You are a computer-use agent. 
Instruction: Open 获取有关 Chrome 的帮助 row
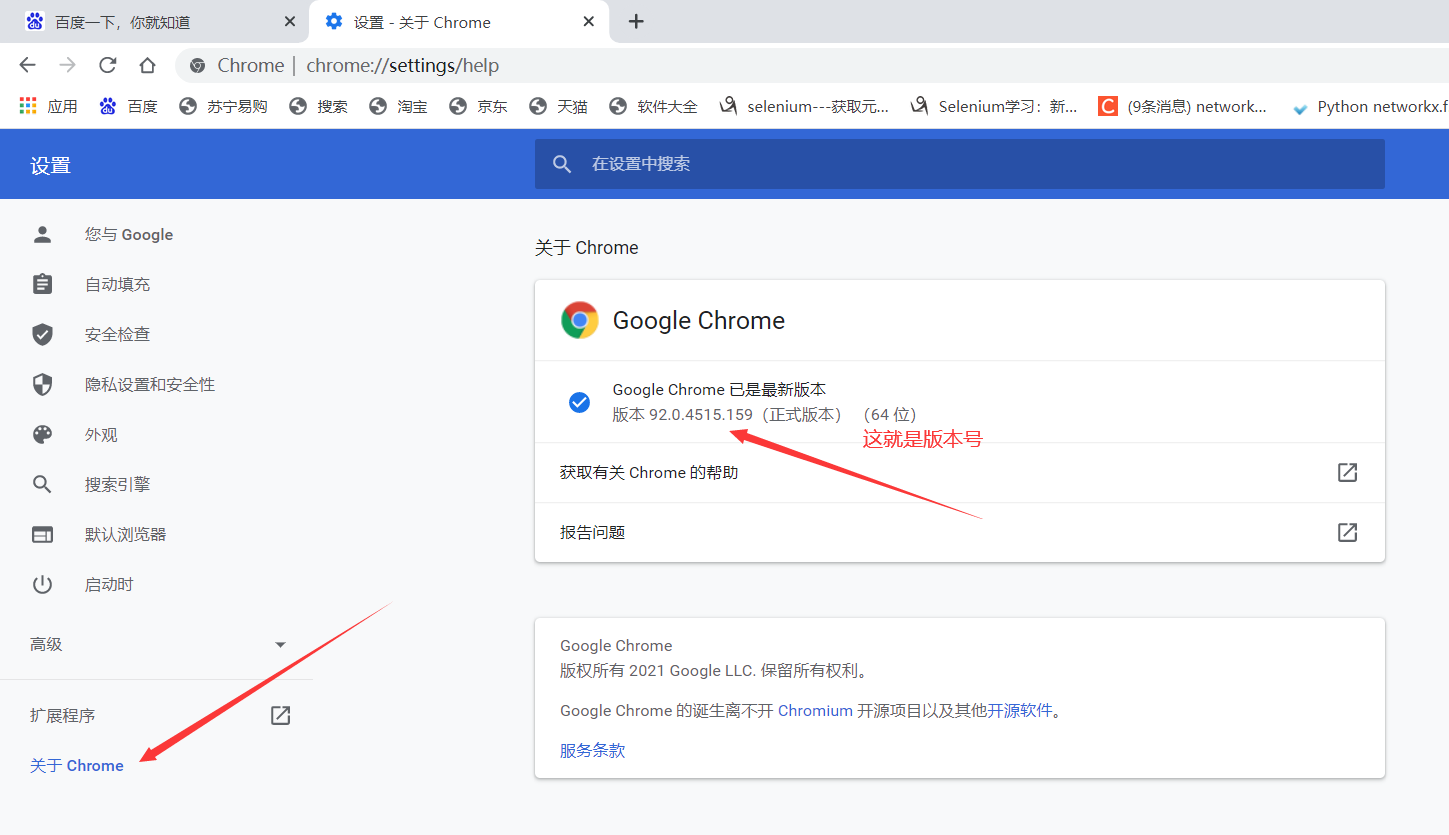tap(960, 472)
